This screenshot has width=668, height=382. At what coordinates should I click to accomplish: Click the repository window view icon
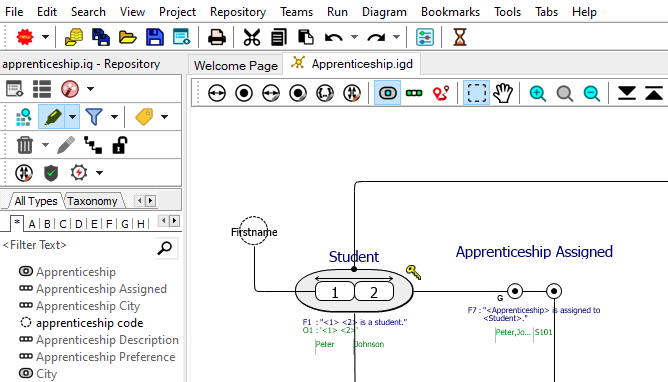tap(15, 89)
